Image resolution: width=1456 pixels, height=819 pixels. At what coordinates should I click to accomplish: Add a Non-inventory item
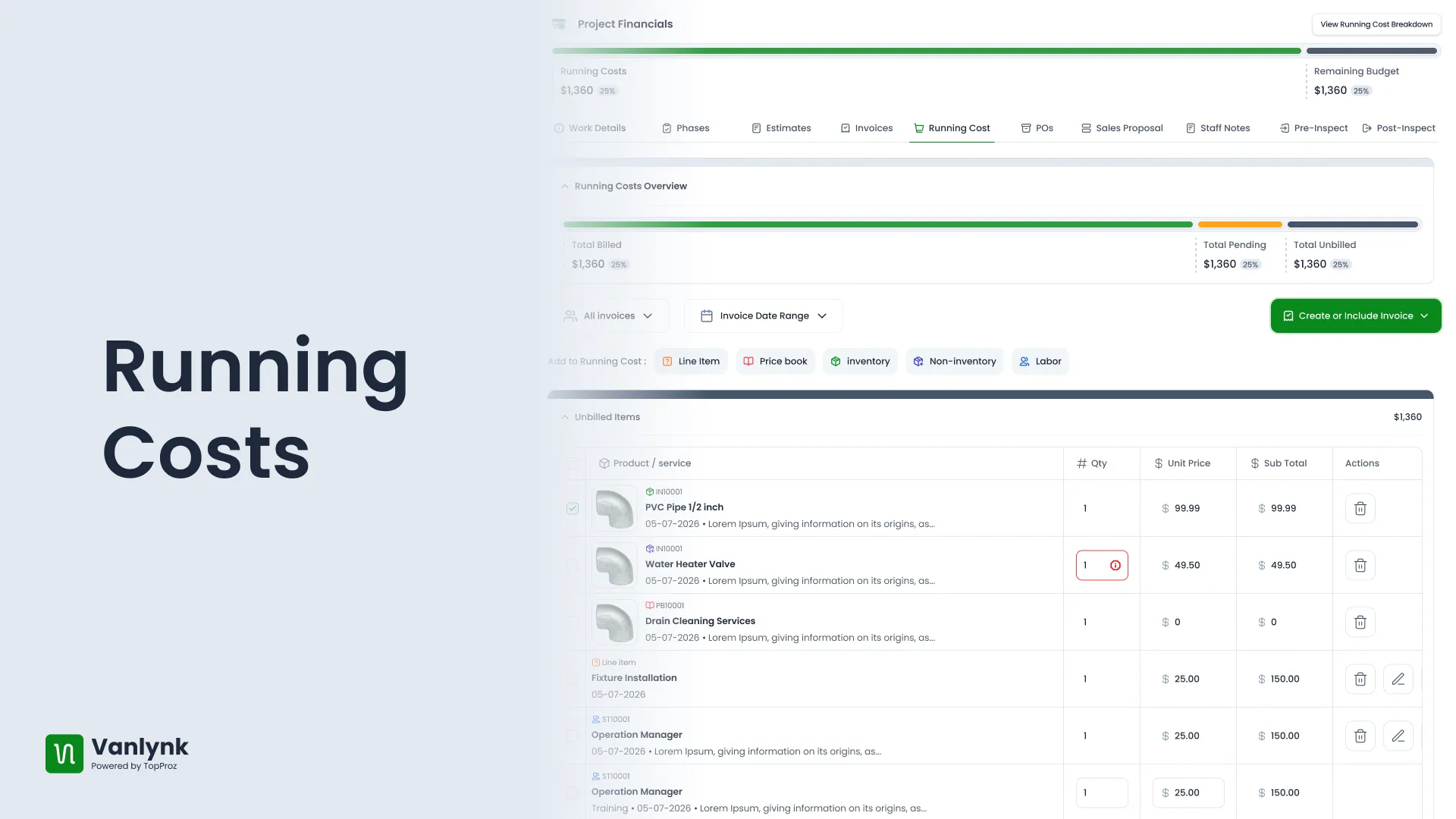pyautogui.click(x=954, y=361)
